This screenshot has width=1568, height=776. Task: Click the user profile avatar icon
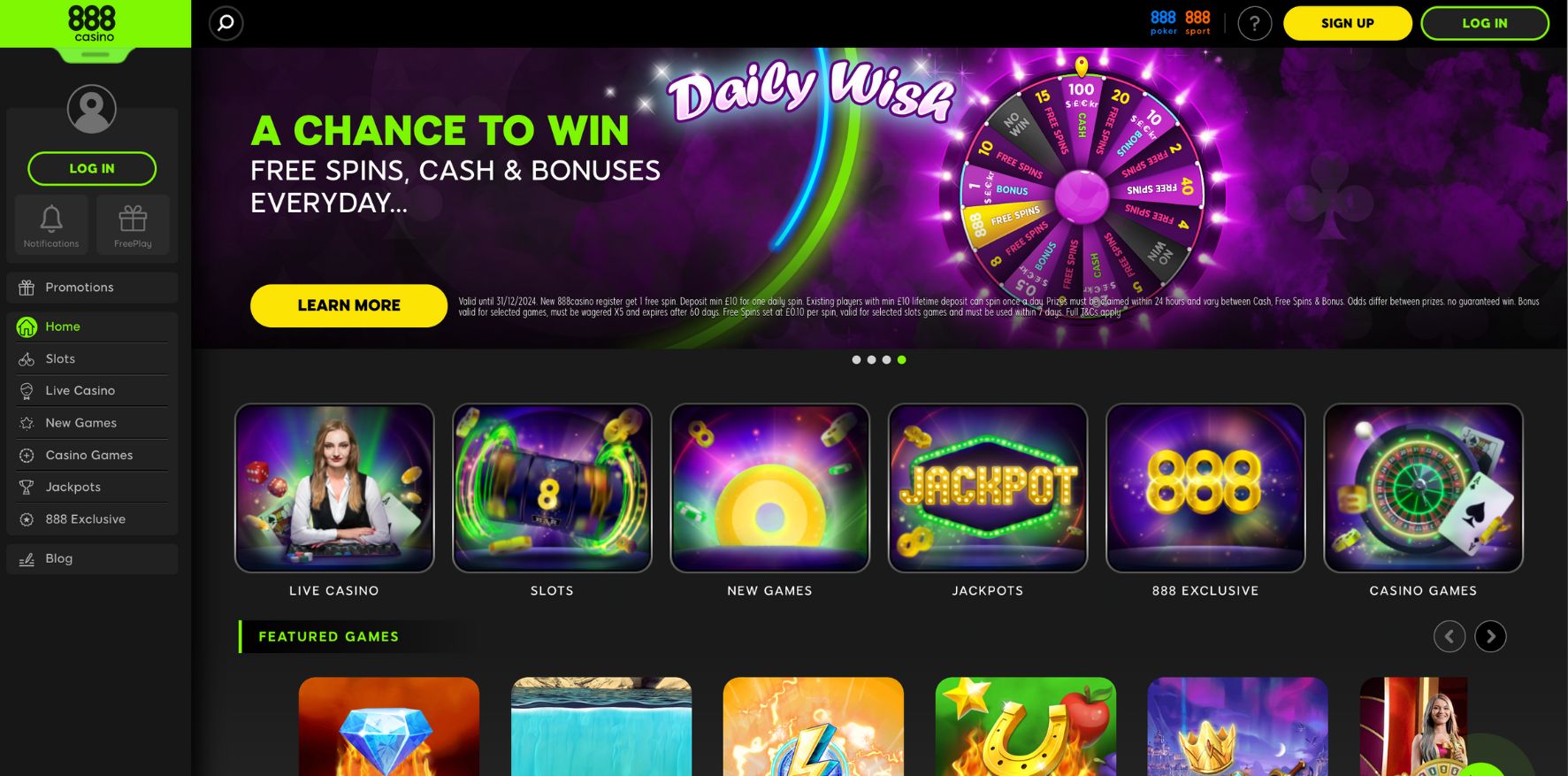pyautogui.click(x=92, y=109)
